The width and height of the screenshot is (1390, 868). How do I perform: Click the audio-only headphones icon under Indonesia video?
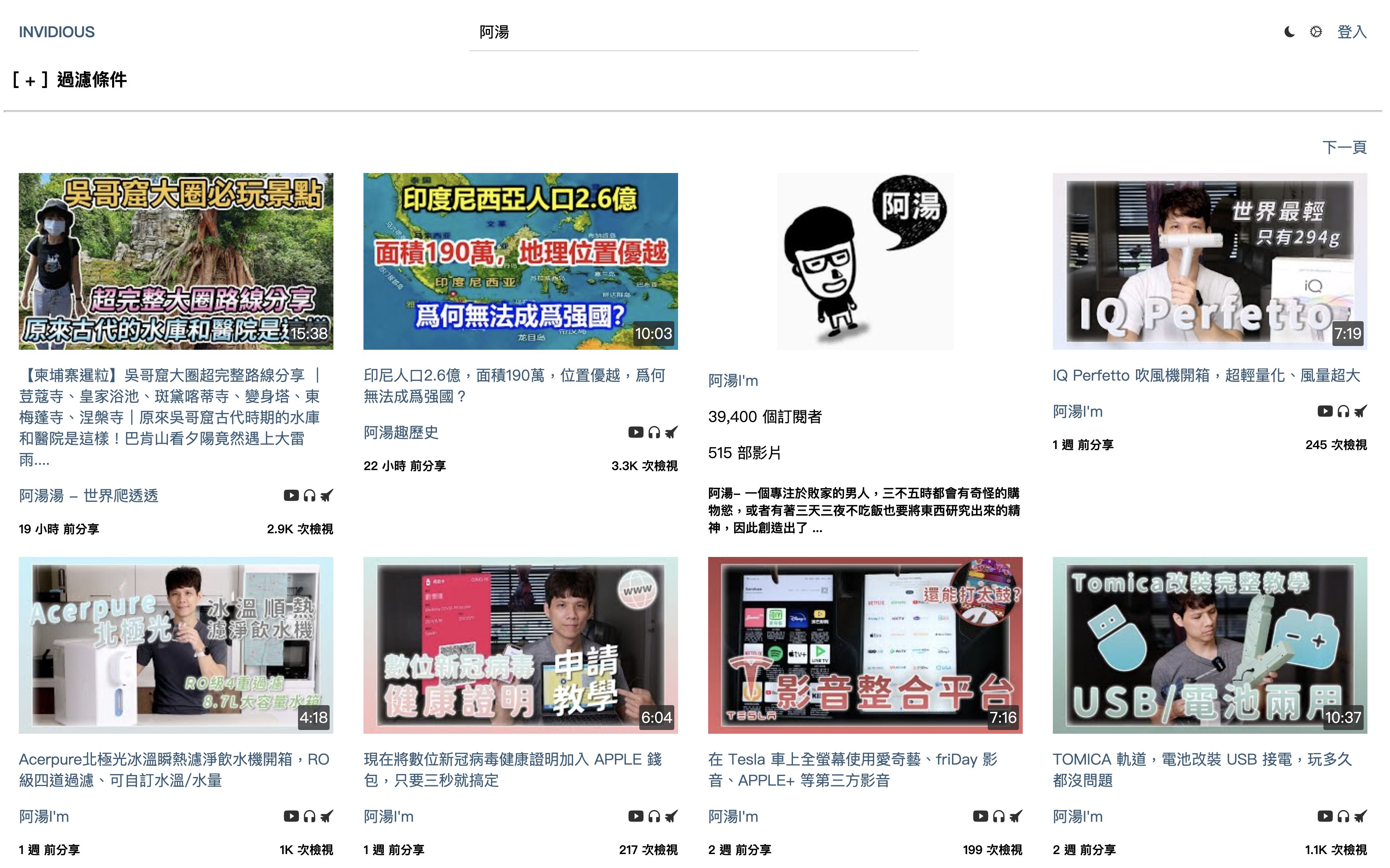click(654, 432)
